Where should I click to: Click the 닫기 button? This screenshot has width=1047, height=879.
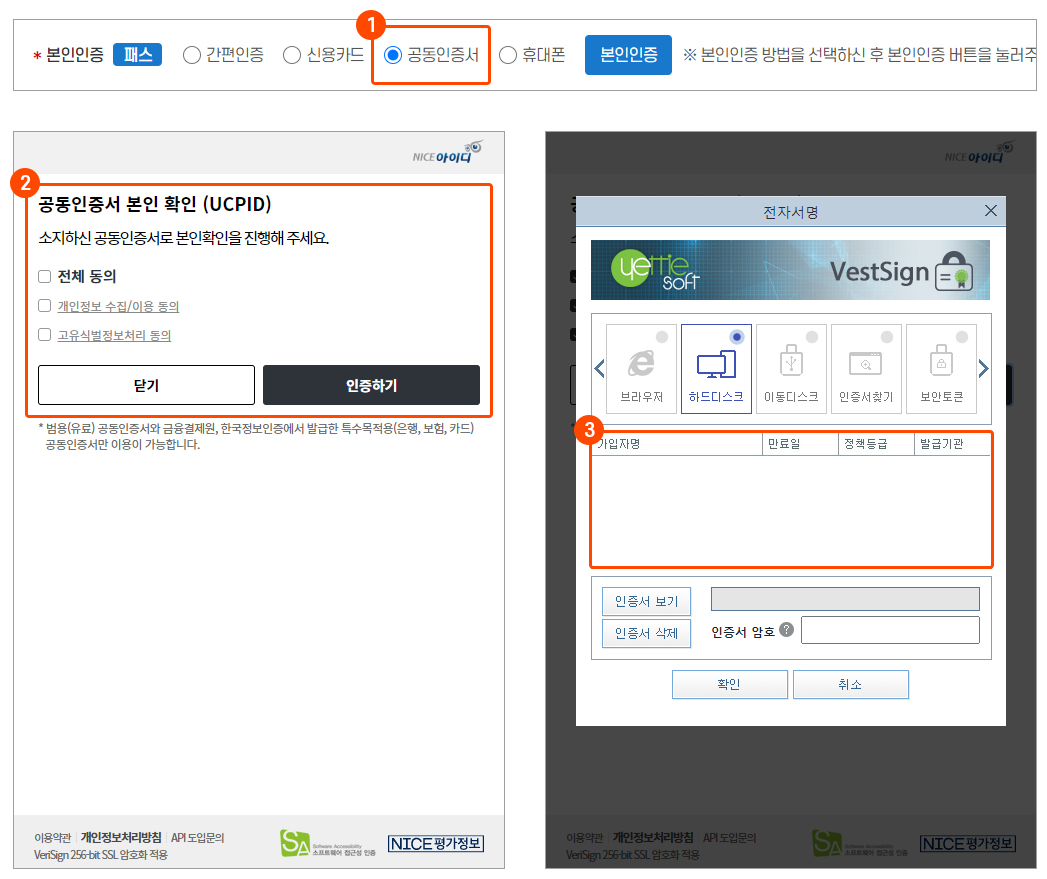pos(146,385)
